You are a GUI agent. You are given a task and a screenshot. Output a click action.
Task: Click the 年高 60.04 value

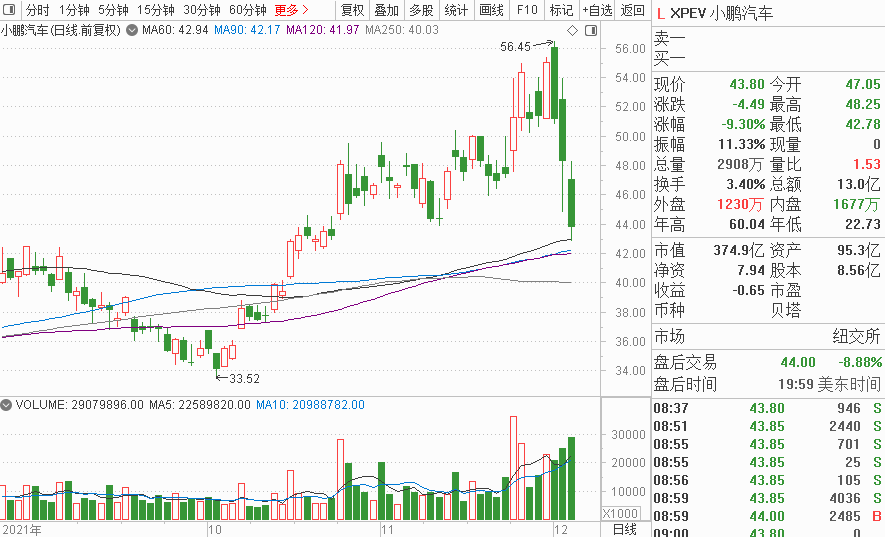point(747,224)
